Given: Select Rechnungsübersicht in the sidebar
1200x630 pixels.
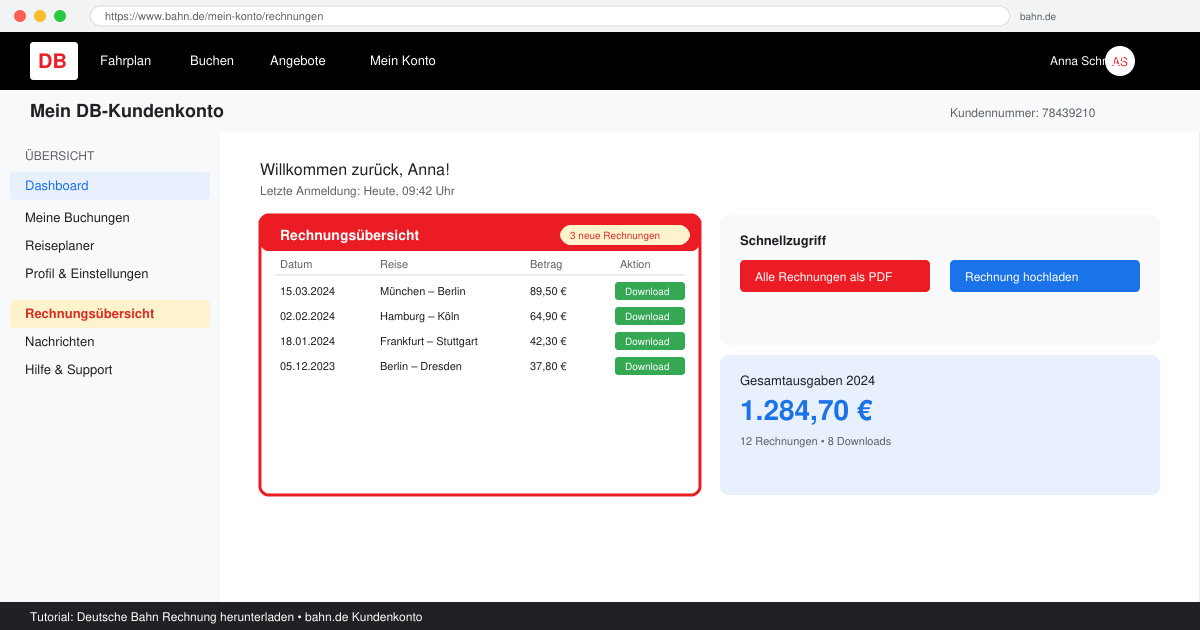Looking at the screenshot, I should (110, 314).
